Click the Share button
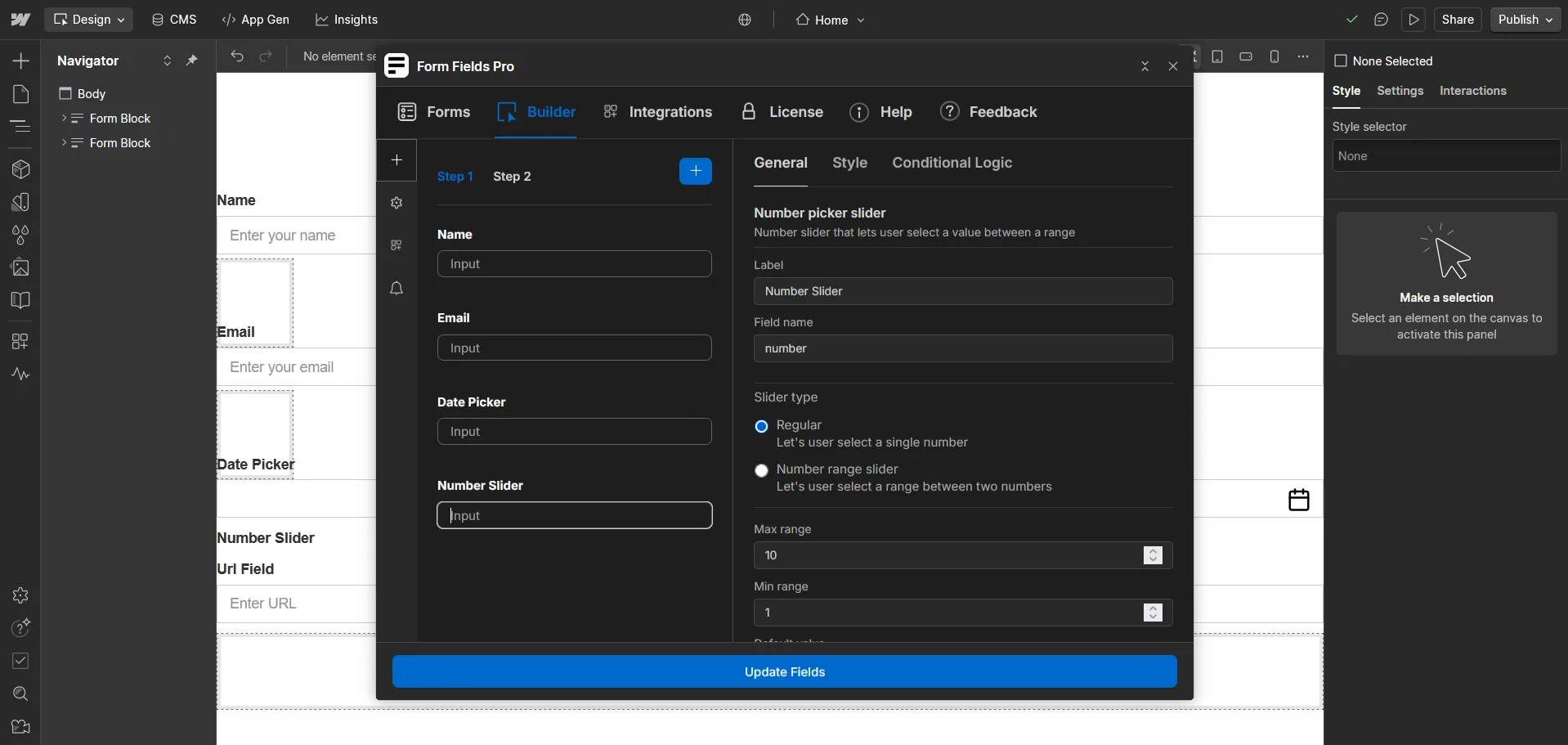 tap(1458, 20)
